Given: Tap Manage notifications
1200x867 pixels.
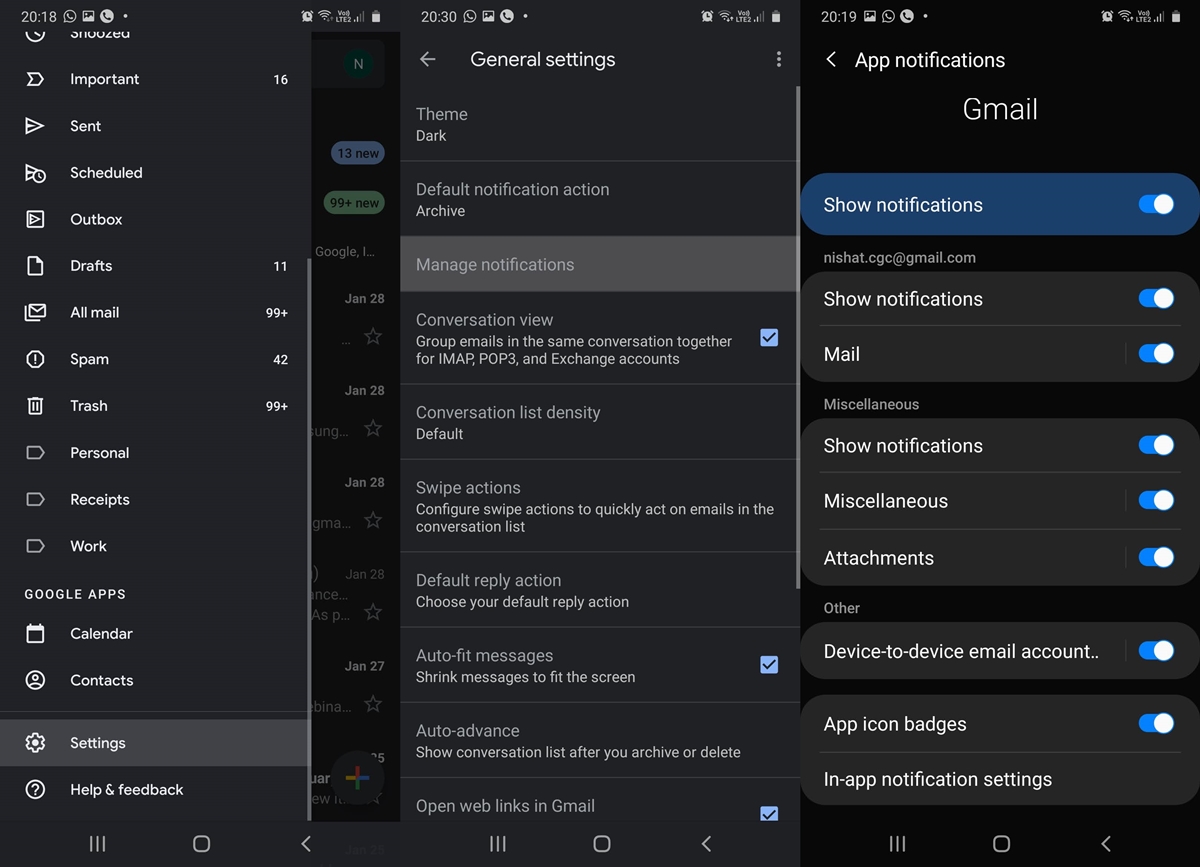Looking at the screenshot, I should (598, 265).
